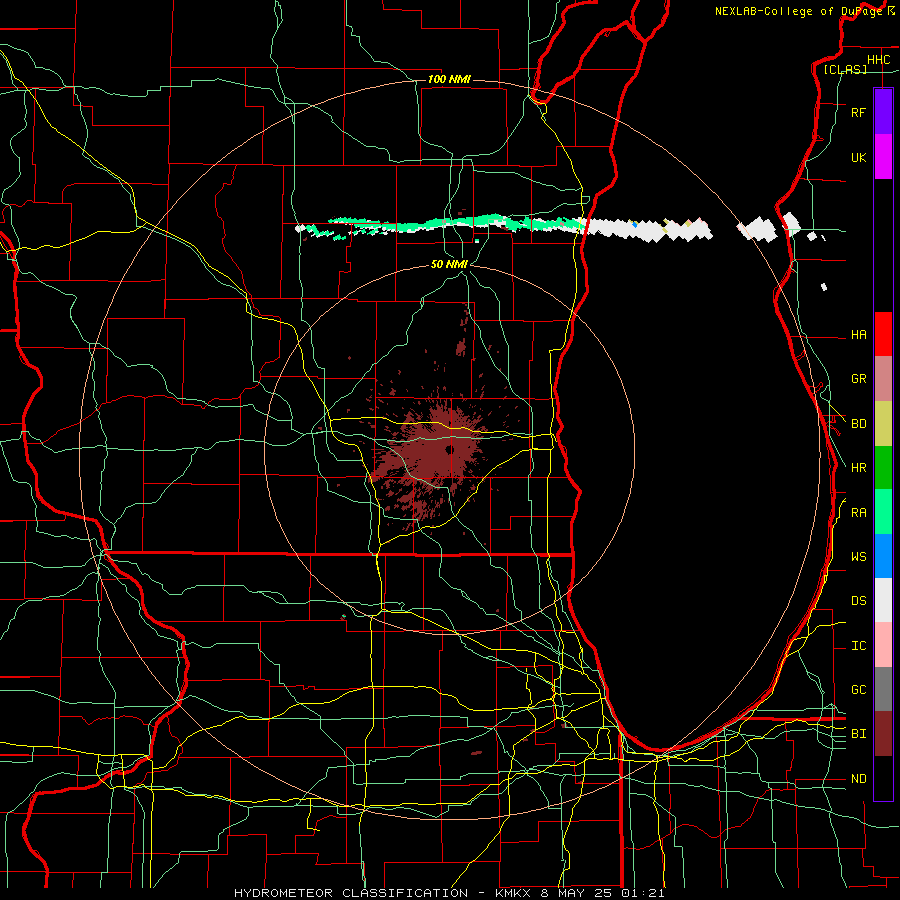The image size is (900, 900).
Task: Click the BD legend label
Action: [x=858, y=424]
